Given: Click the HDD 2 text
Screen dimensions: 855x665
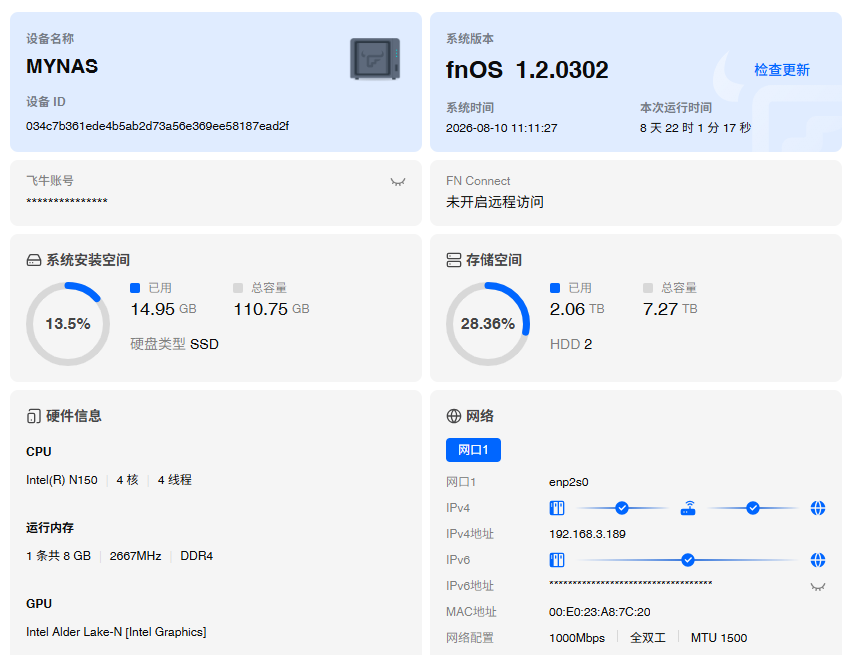Looking at the screenshot, I should 571,344.
